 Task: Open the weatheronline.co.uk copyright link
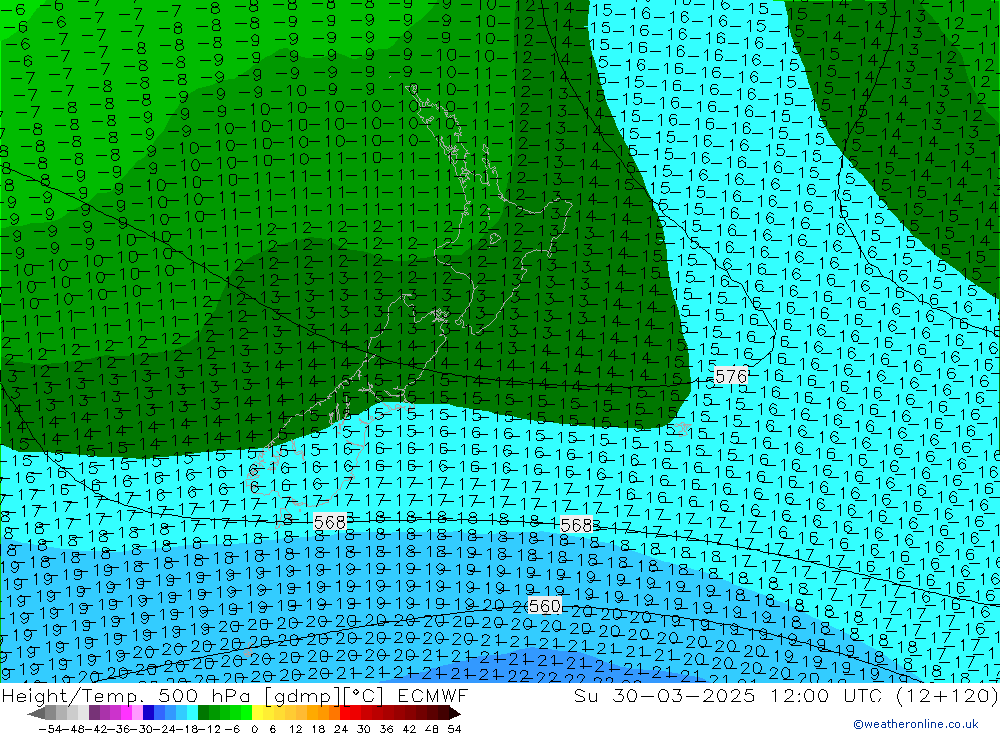tap(915, 725)
